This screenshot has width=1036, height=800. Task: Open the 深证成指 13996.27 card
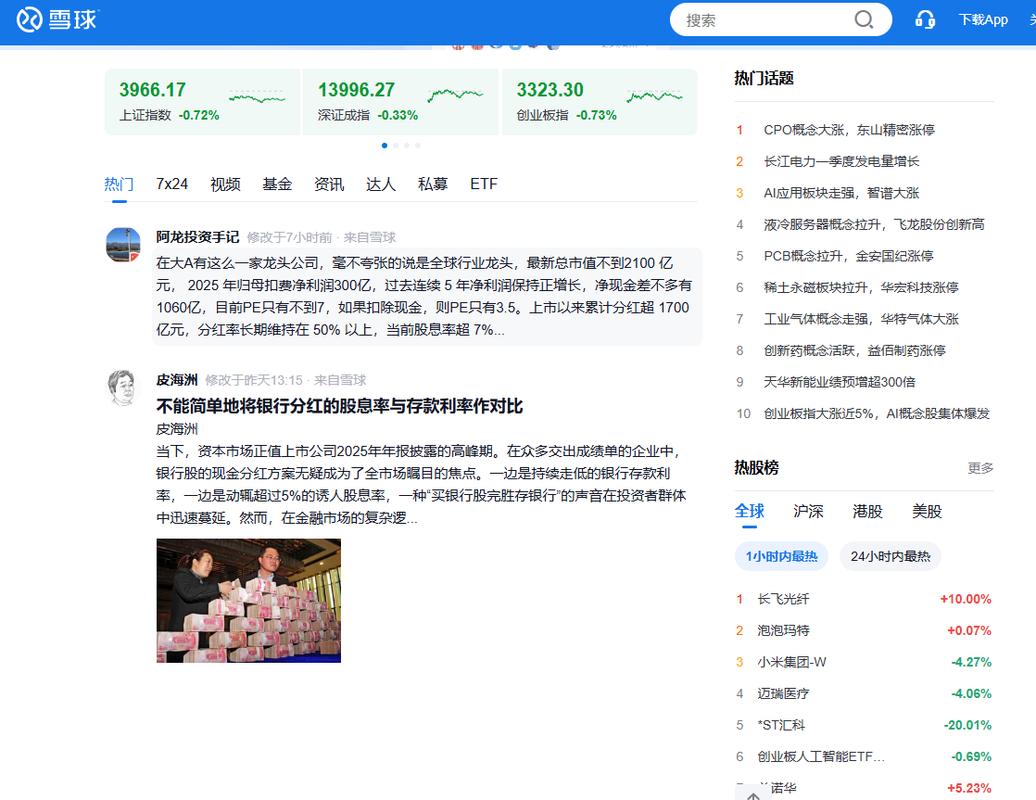[x=400, y=102]
